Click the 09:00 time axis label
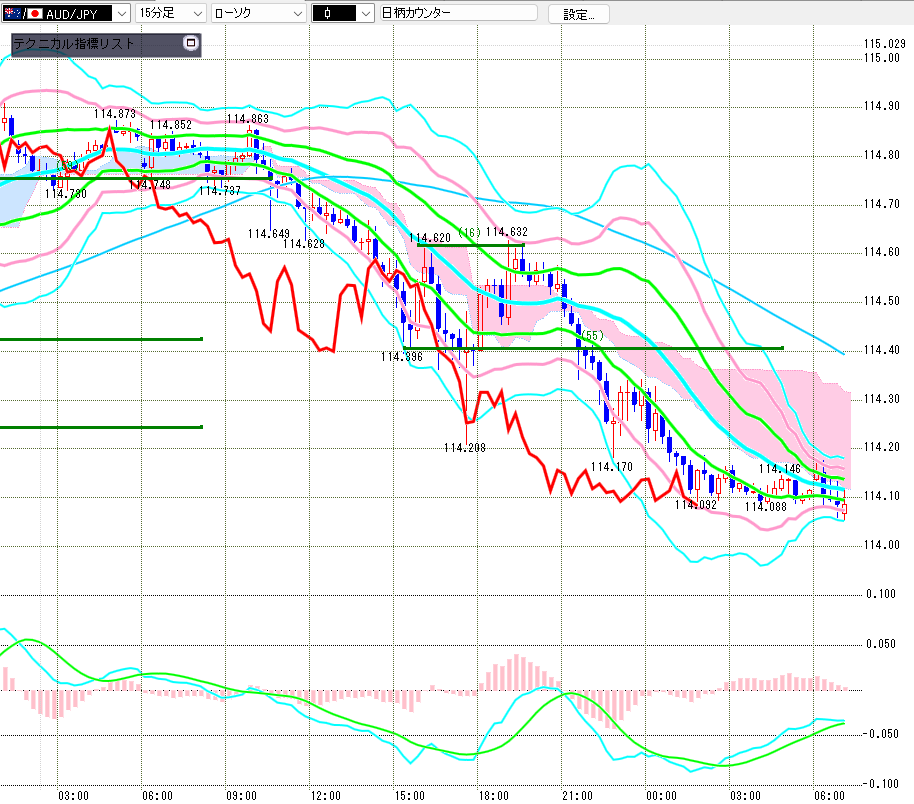This screenshot has height=804, width=914. point(241,796)
